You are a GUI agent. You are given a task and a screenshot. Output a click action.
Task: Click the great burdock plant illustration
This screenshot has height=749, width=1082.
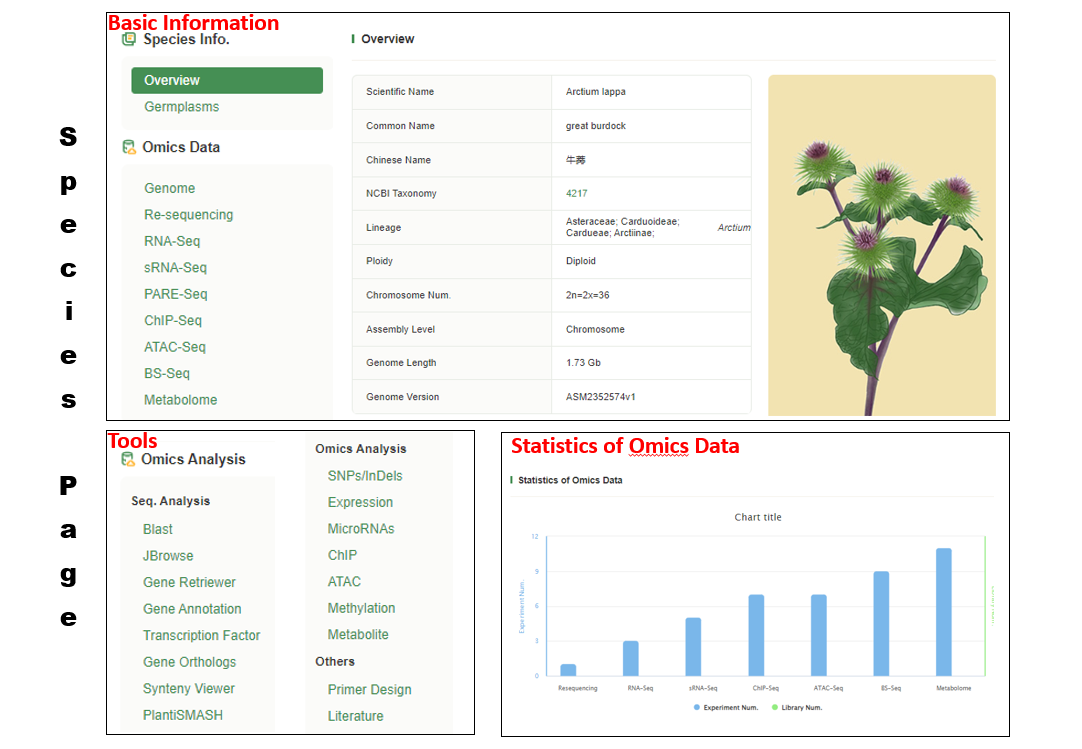[x=881, y=245]
